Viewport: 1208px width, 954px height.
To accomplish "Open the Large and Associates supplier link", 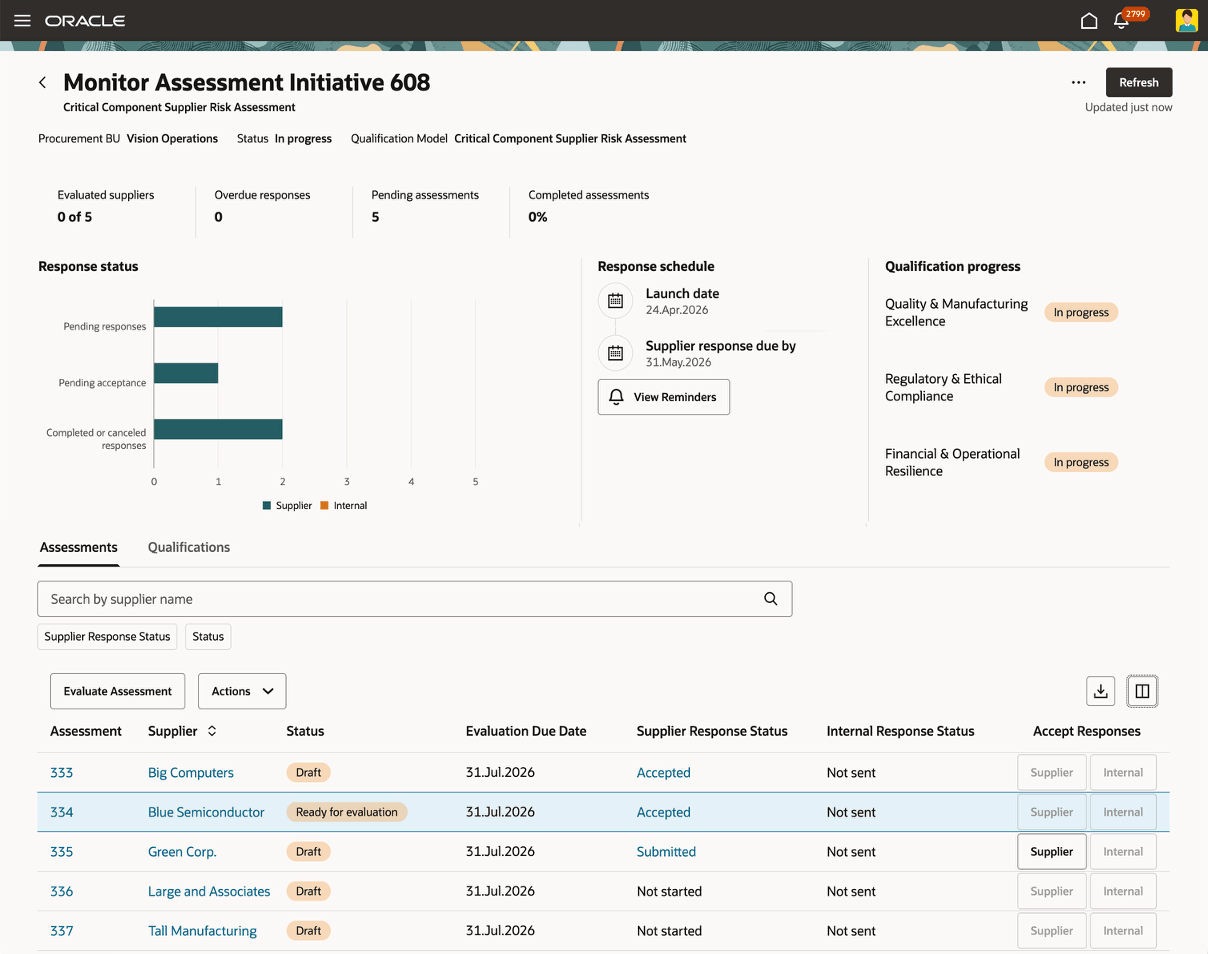I will 209,891.
